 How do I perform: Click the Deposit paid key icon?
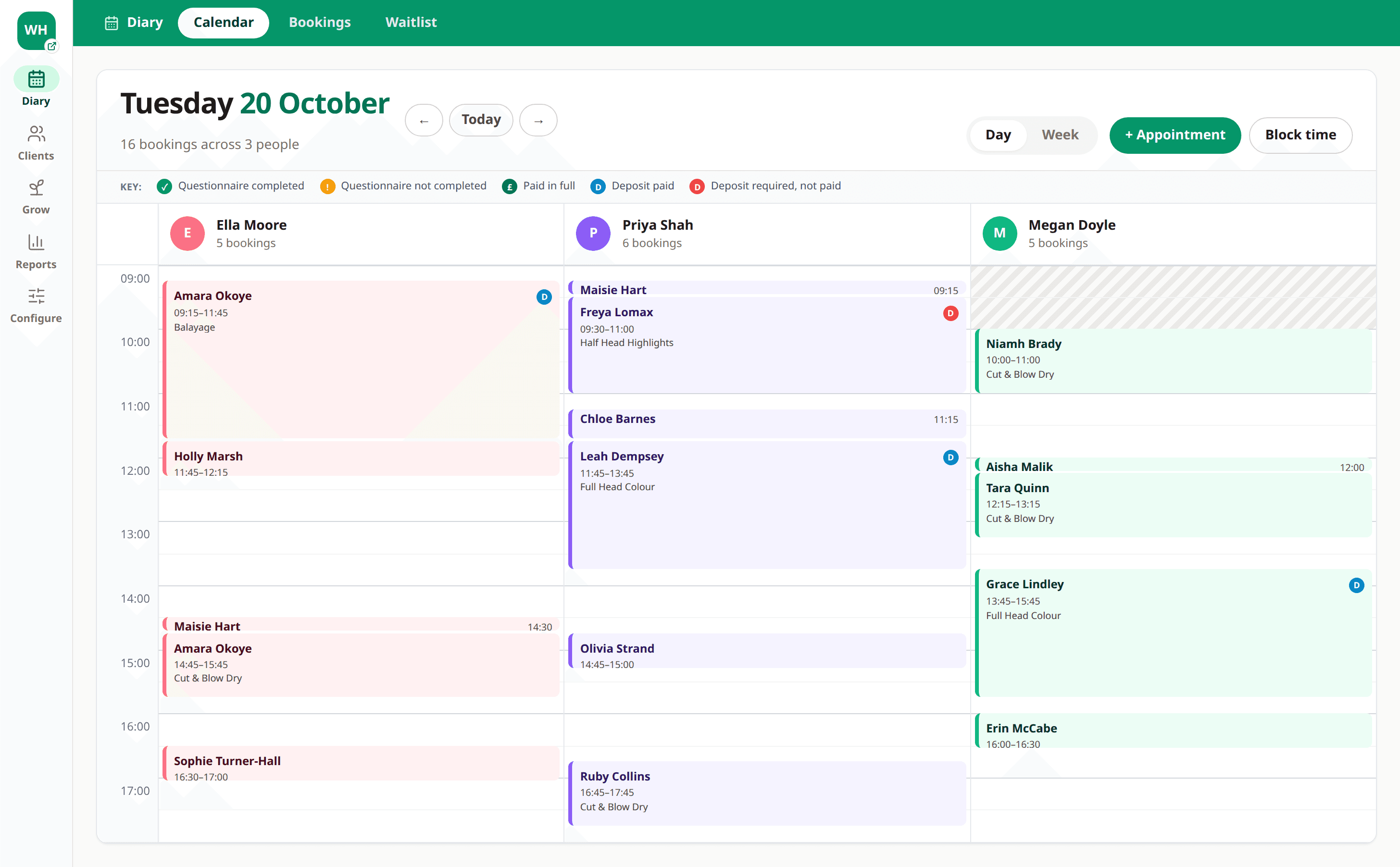pos(598,187)
